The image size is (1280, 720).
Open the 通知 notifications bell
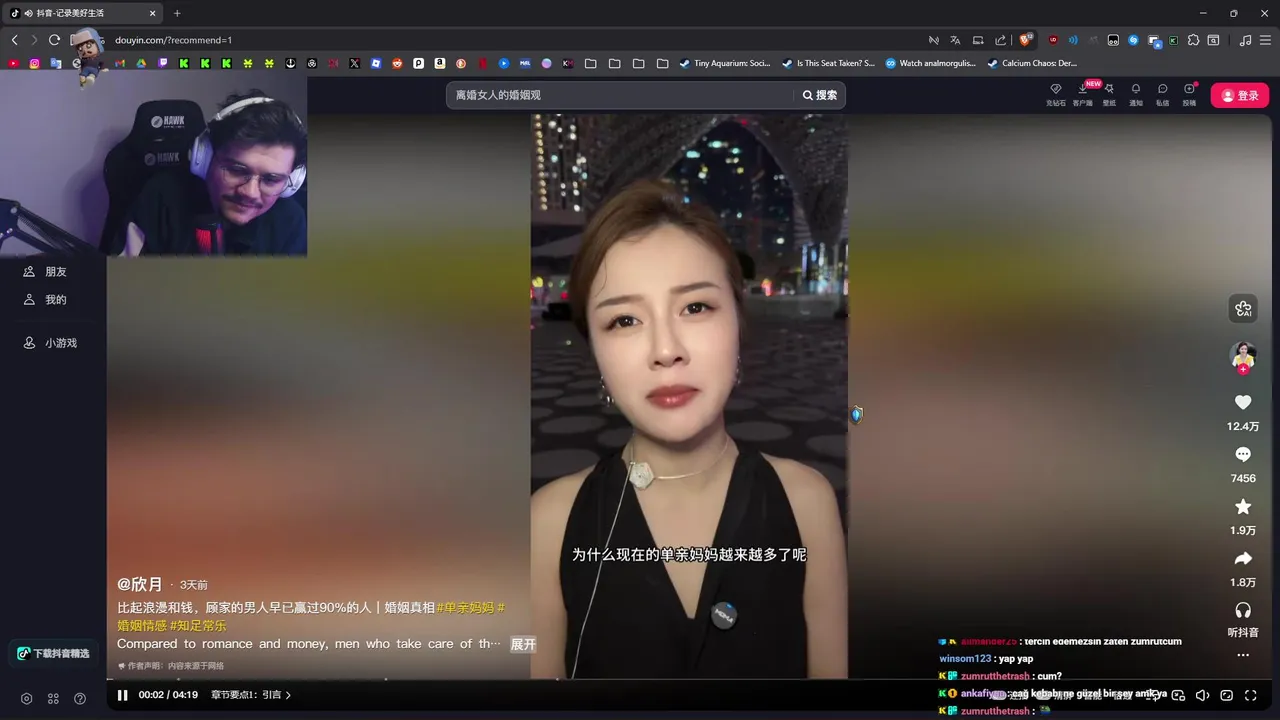1136,94
